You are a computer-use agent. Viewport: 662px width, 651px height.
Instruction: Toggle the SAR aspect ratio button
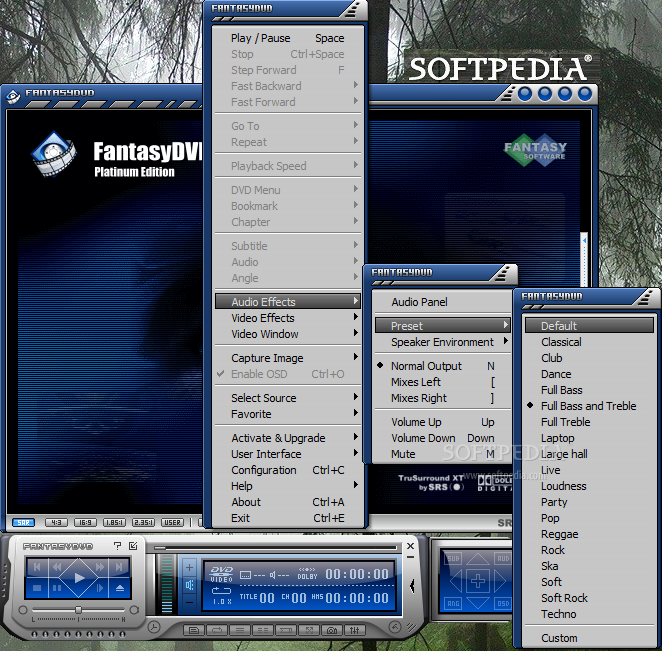point(23,522)
